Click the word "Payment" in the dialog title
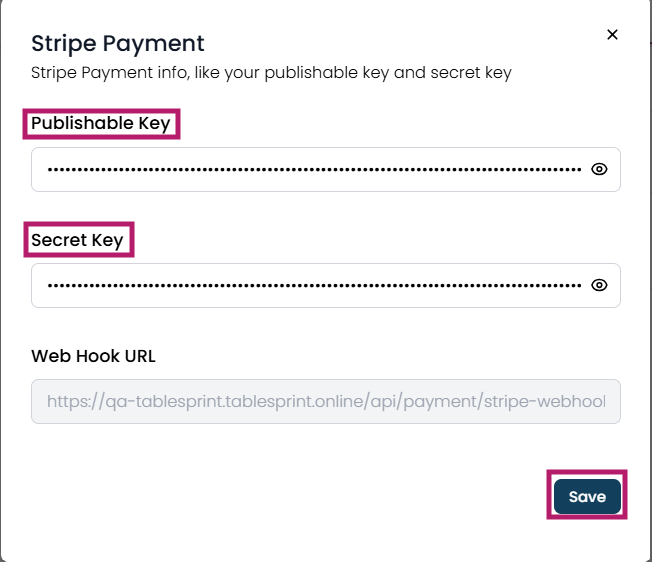 point(153,43)
